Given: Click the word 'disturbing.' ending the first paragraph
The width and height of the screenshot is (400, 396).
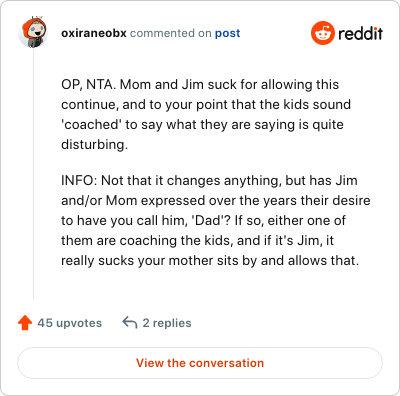Looking at the screenshot, I should (94, 145).
